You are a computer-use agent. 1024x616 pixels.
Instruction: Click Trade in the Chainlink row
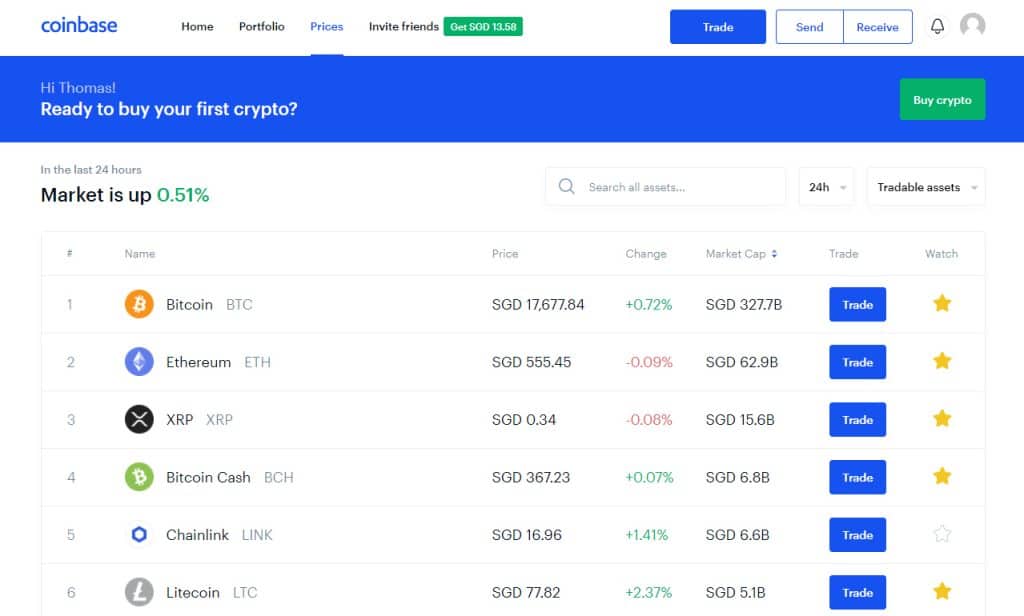click(857, 534)
